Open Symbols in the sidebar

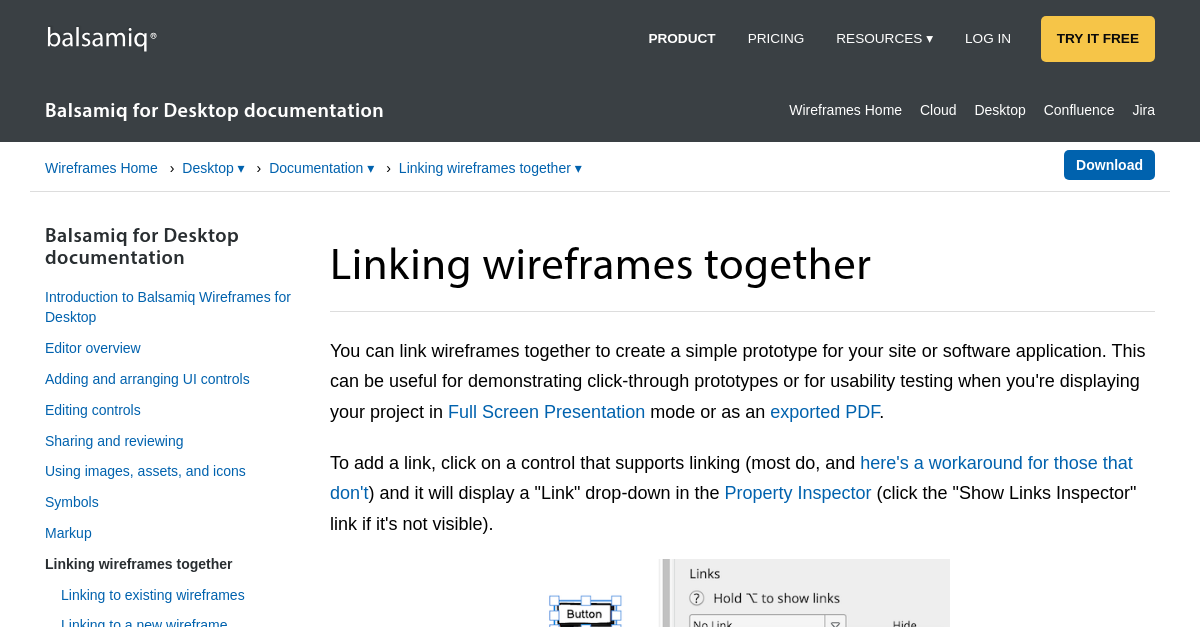coord(72,502)
